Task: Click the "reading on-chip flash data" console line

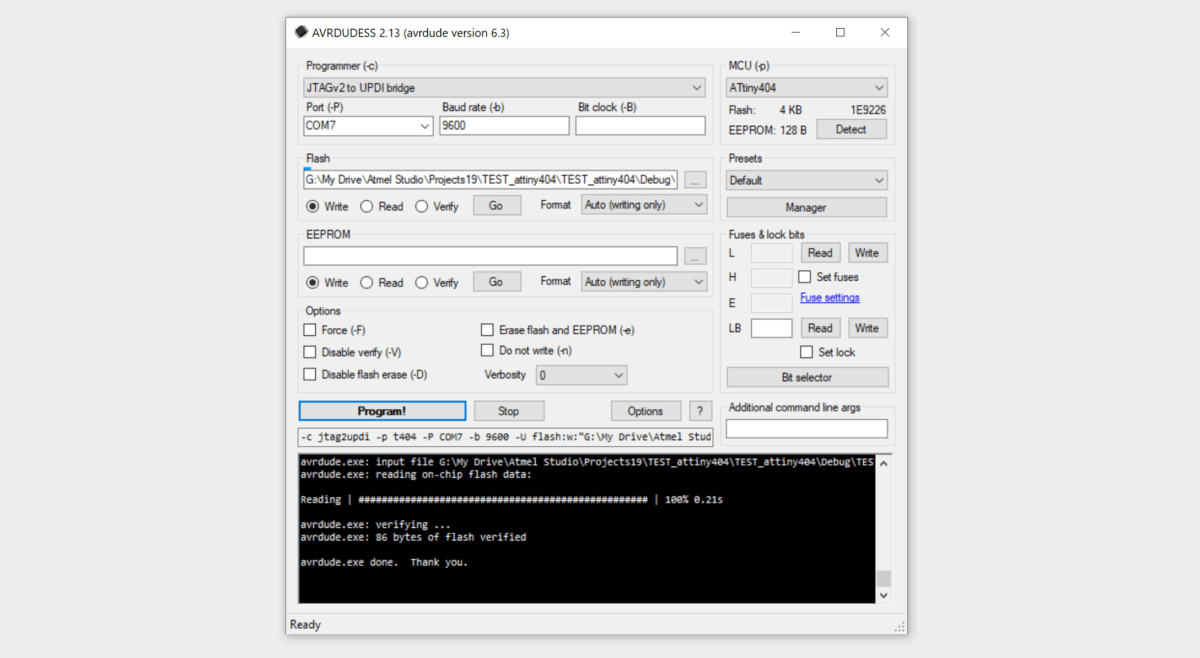Action: (416, 474)
